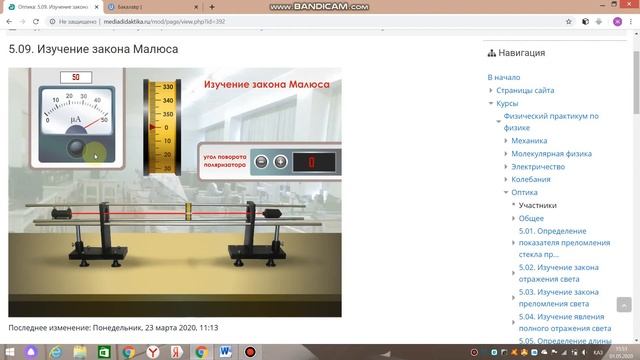Expand the 5.02 tree item arrow
The width and height of the screenshot is (640, 360).
513,273
